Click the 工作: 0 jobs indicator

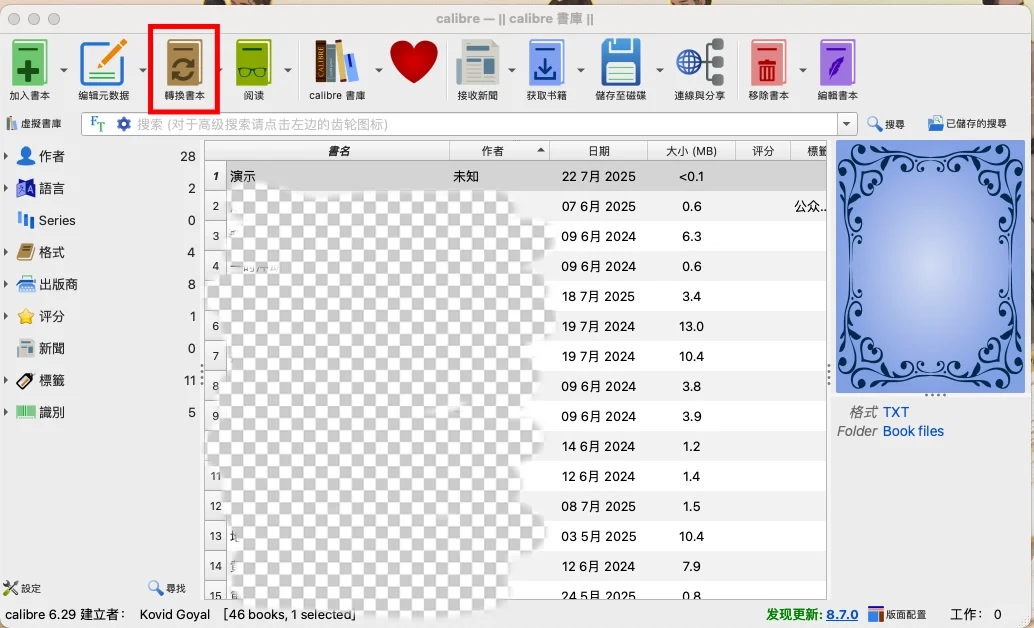pos(976,615)
